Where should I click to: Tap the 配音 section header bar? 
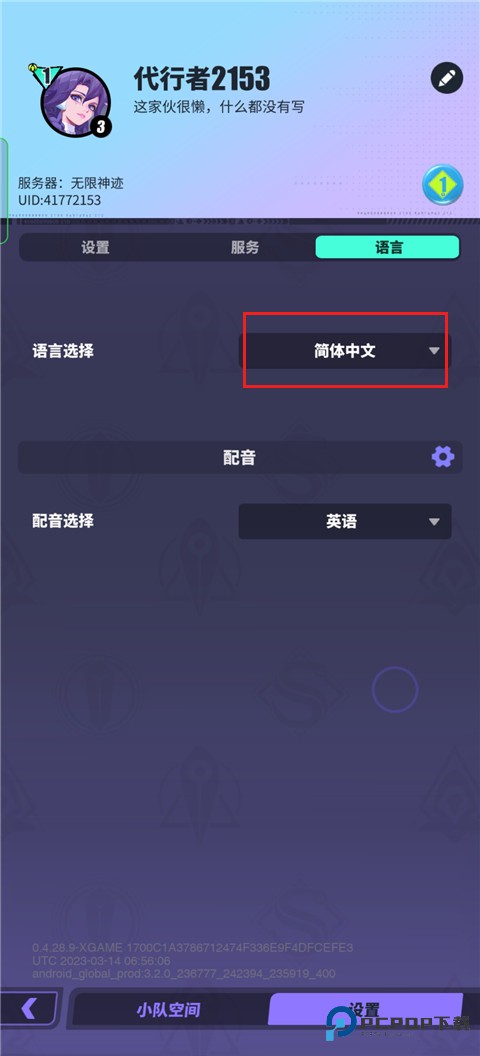tap(240, 457)
